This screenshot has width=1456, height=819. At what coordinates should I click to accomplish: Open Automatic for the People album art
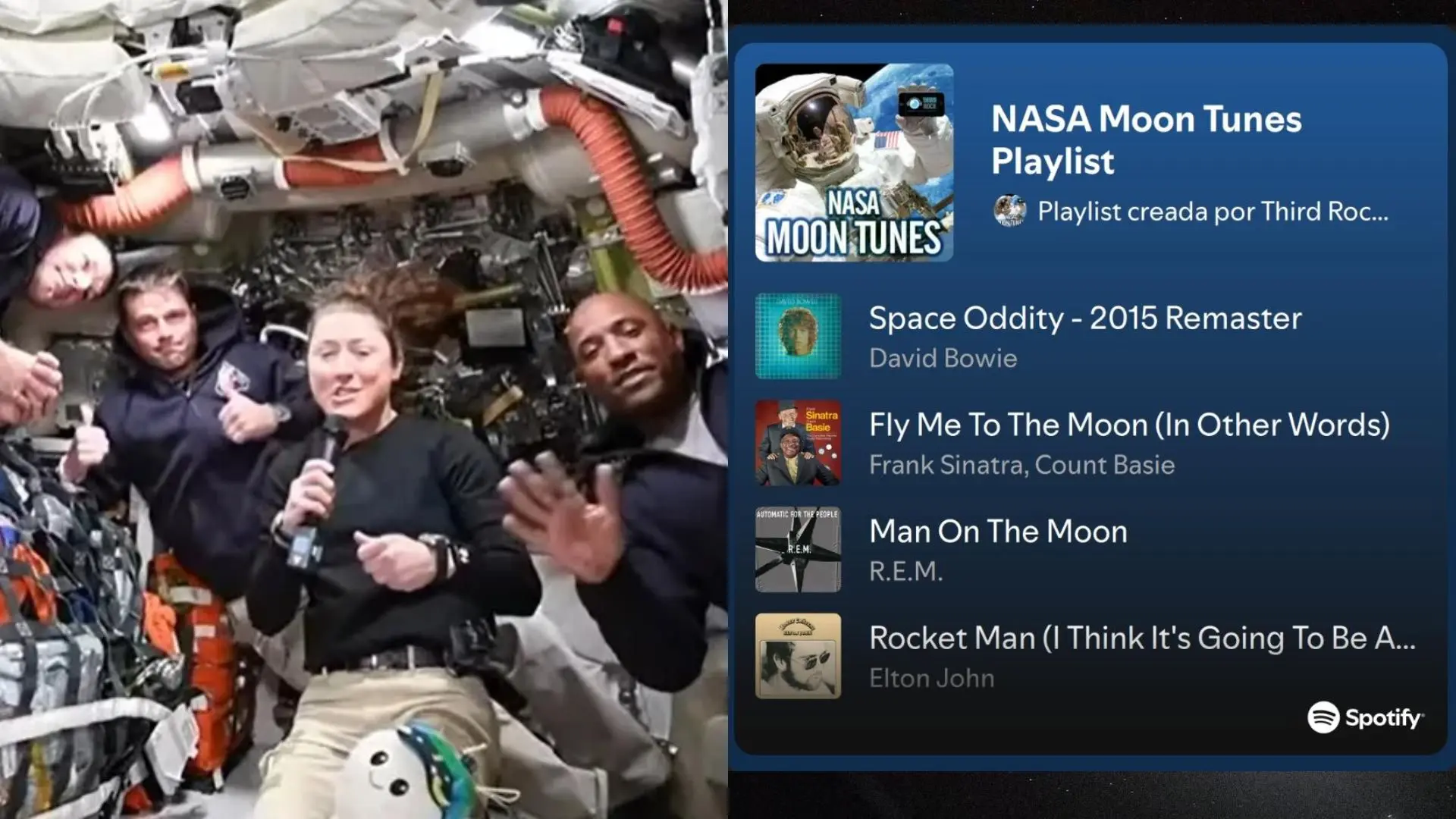coord(798,550)
